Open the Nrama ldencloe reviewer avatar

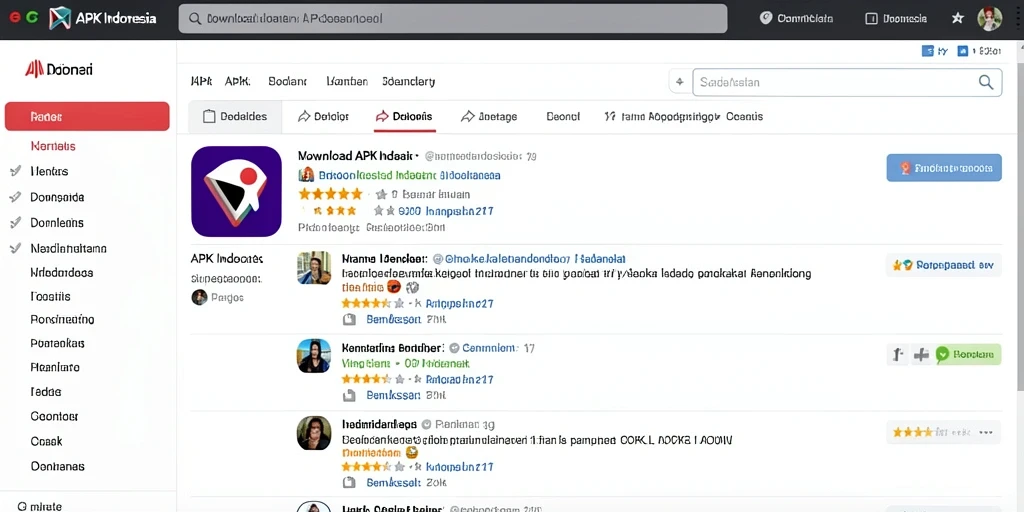click(x=313, y=268)
